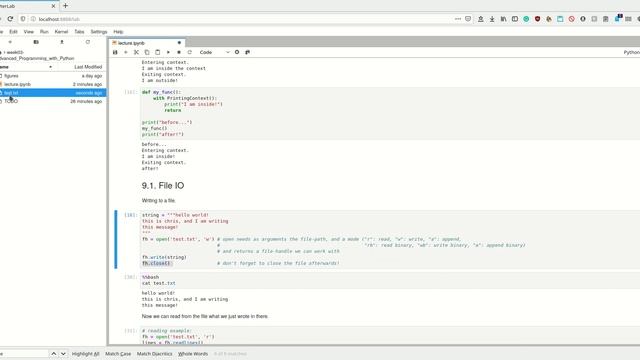The height and width of the screenshot is (360, 640).
Task: Toggle Match Diacritics in find bar
Action: click(x=154, y=354)
